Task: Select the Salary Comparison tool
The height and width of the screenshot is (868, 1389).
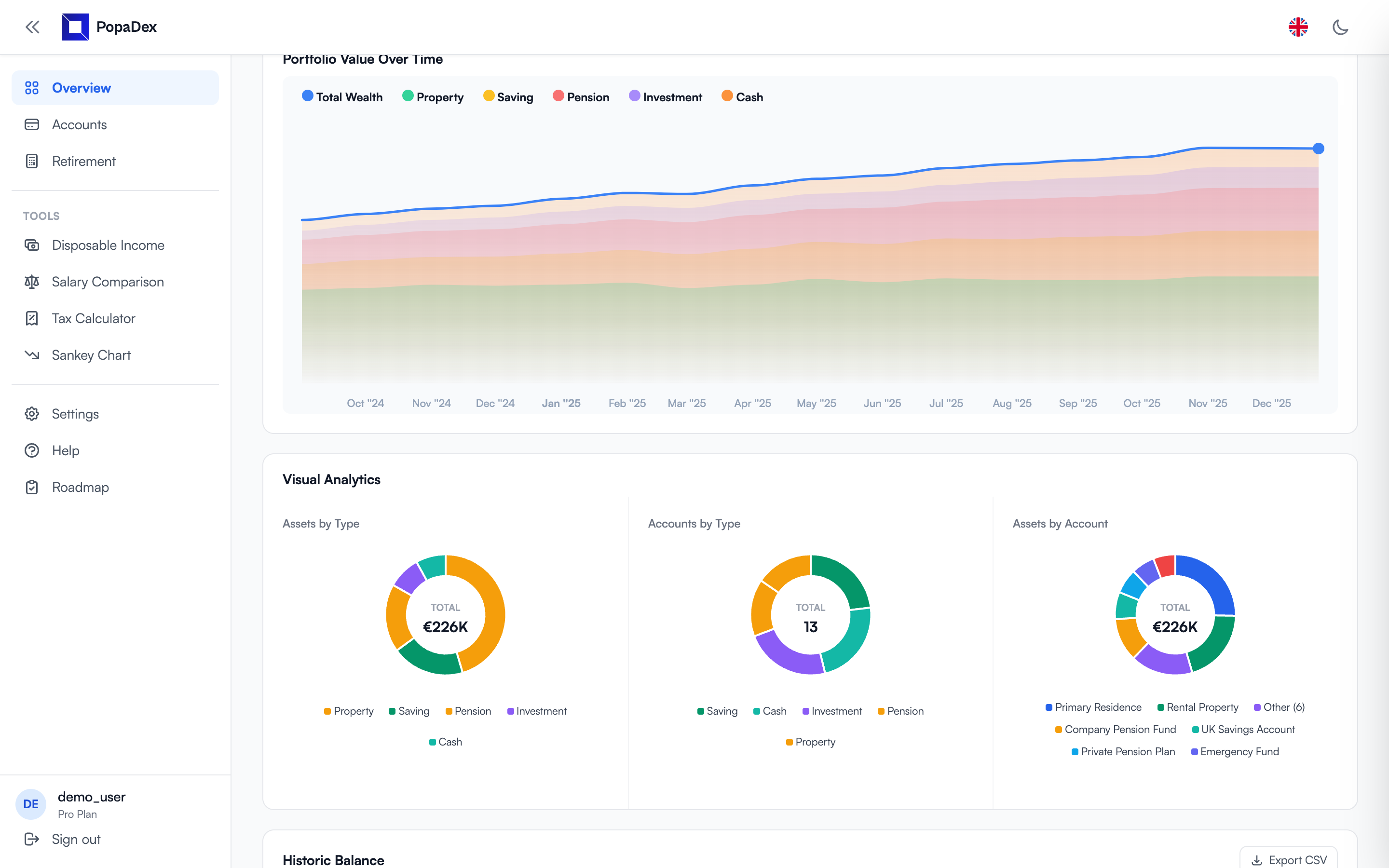Action: 108,282
